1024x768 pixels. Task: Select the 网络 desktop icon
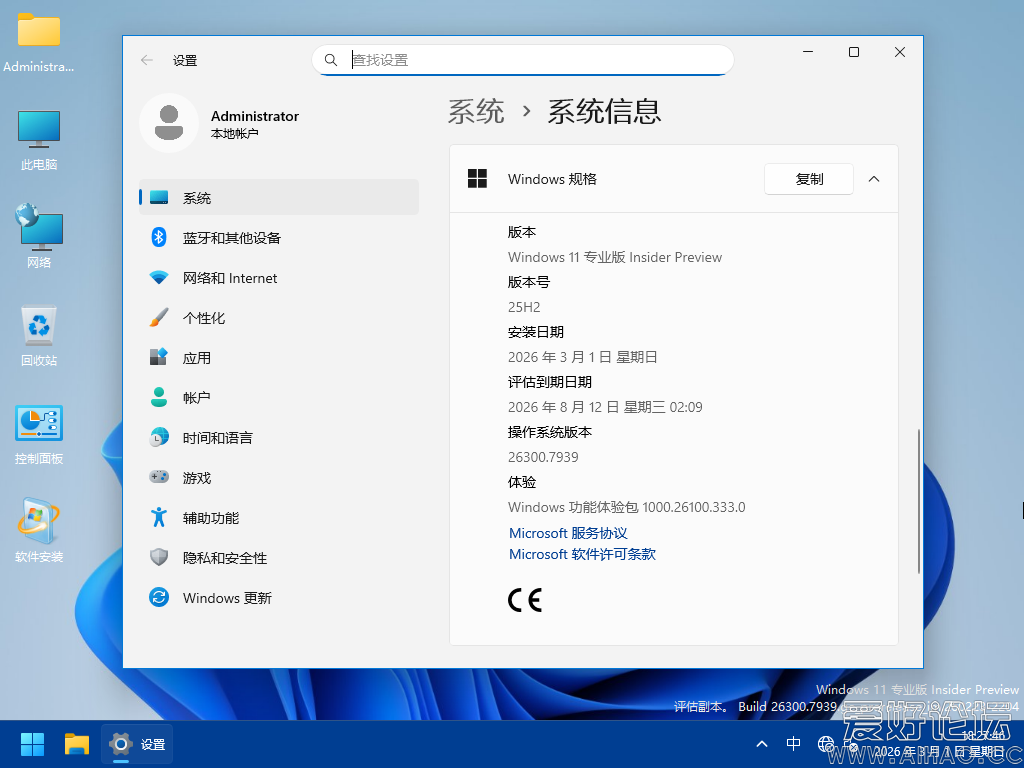tap(39, 236)
